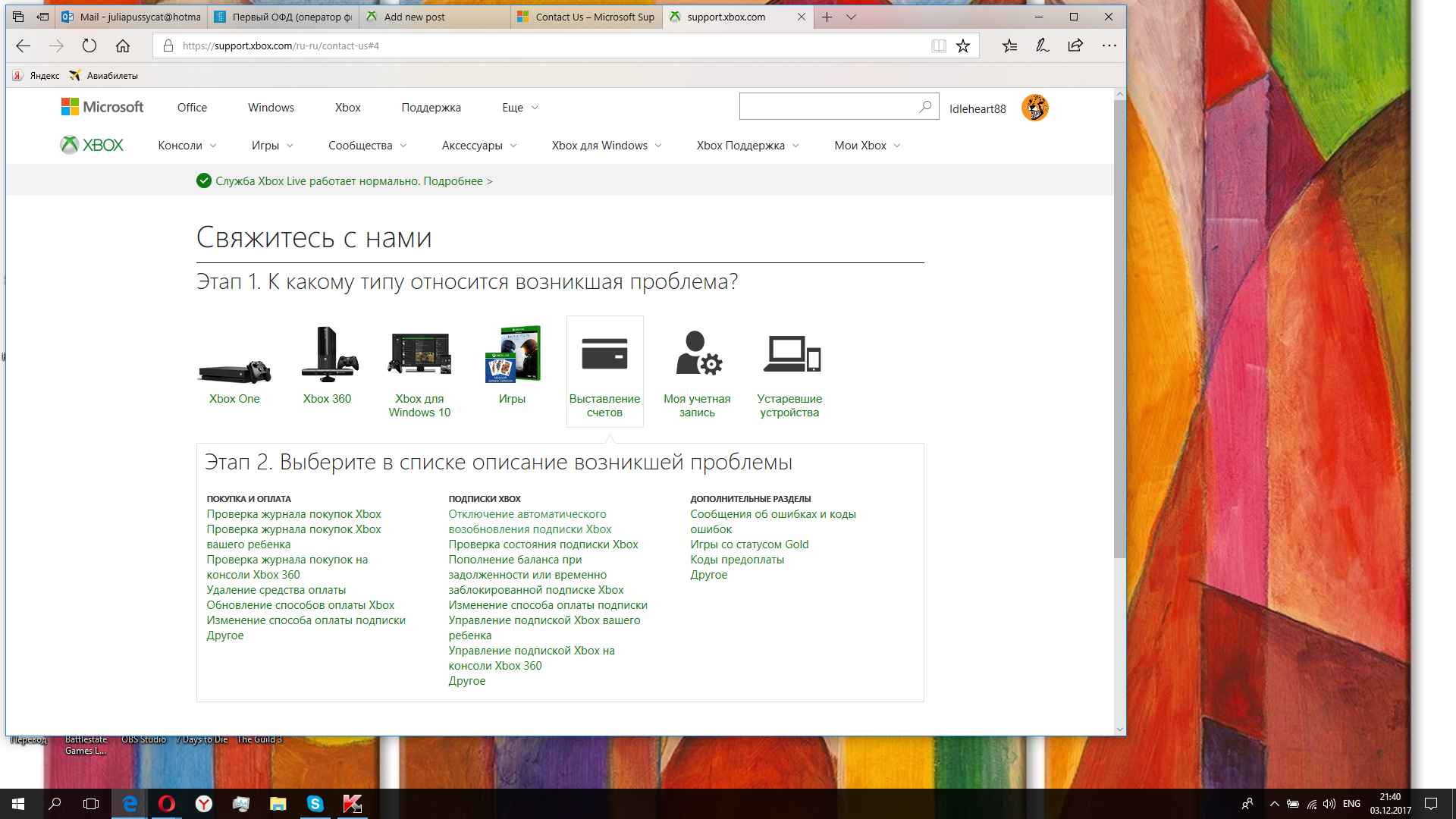
Task: Click the search magnifier icon on site
Action: 925,107
